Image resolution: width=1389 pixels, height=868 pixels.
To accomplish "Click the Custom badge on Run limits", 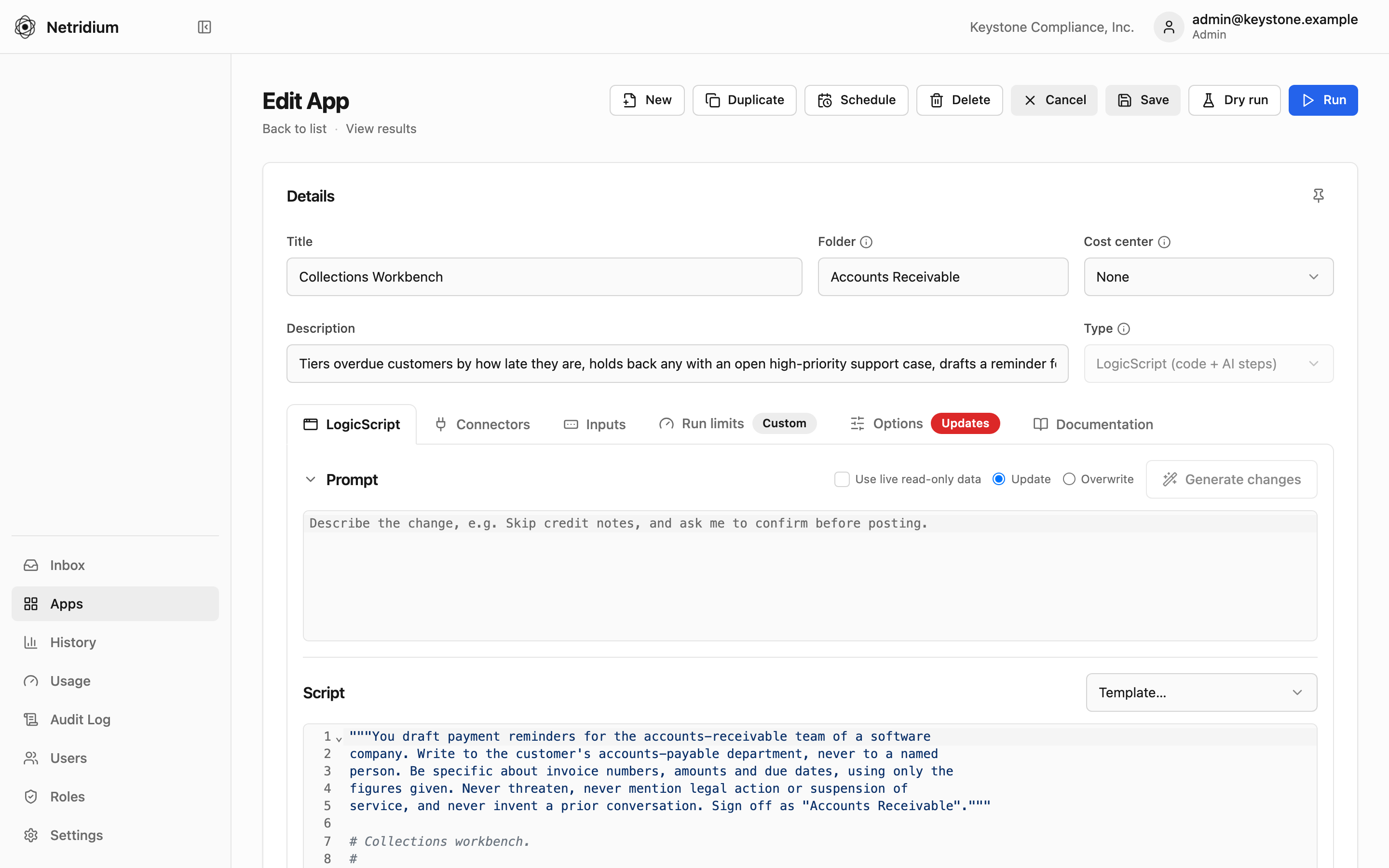I will 784,423.
